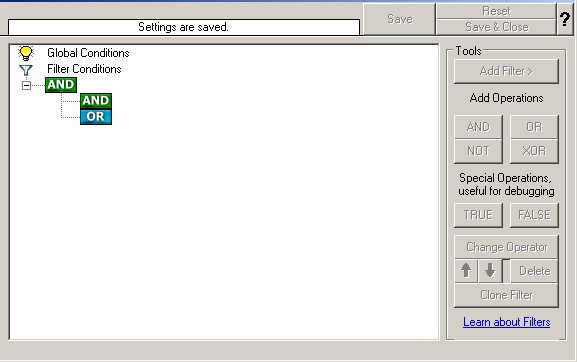This screenshot has width=577, height=362.
Task: Click the funnel Filter Conditions icon
Action: (x=26, y=70)
